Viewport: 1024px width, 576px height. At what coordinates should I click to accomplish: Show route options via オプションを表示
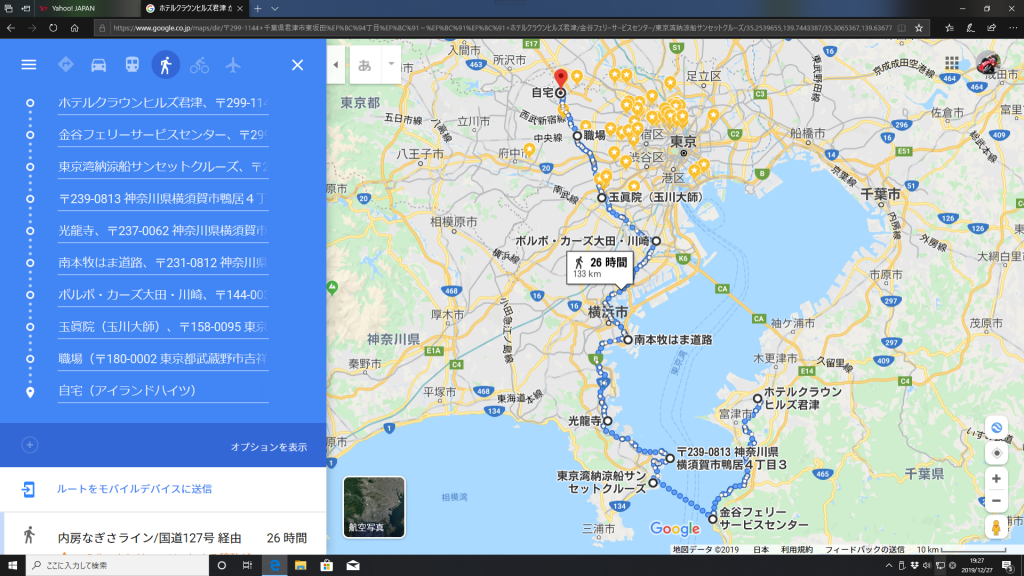[268, 447]
